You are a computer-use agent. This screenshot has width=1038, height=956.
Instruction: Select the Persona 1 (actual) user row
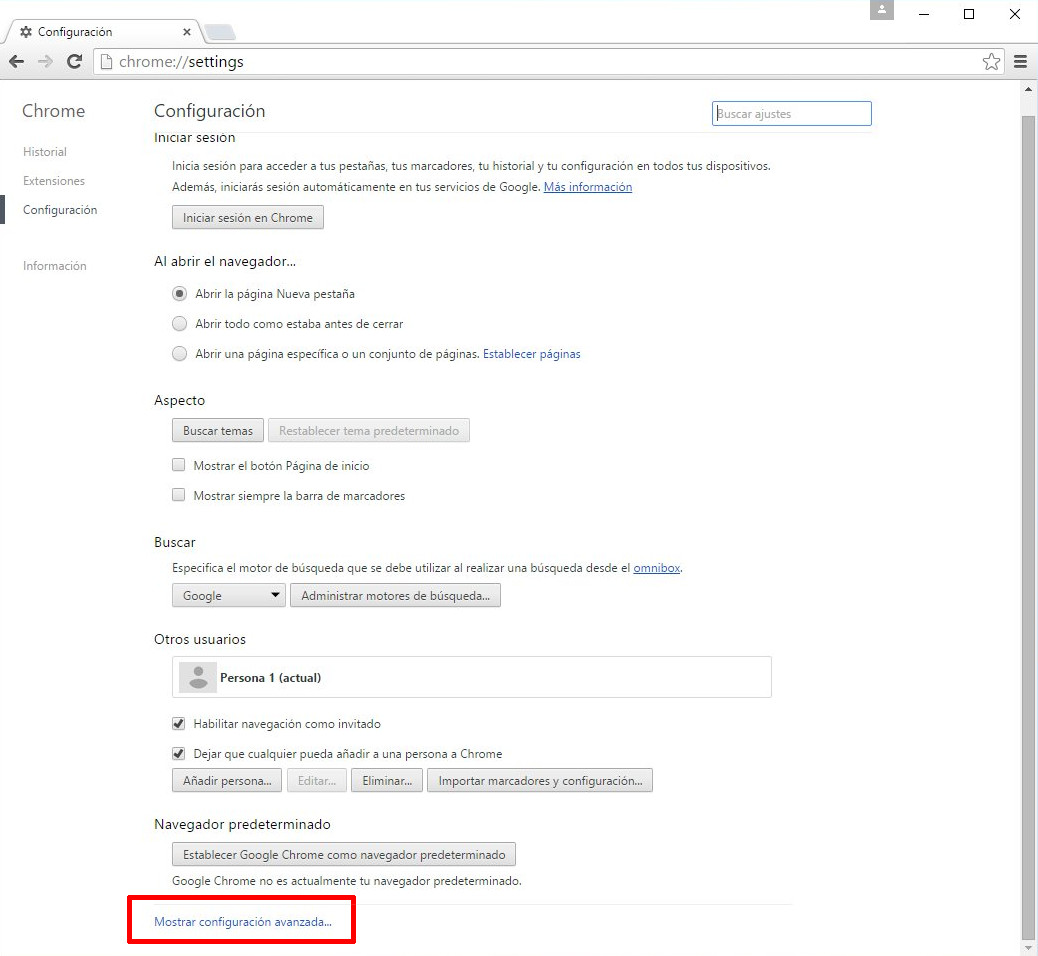click(472, 677)
